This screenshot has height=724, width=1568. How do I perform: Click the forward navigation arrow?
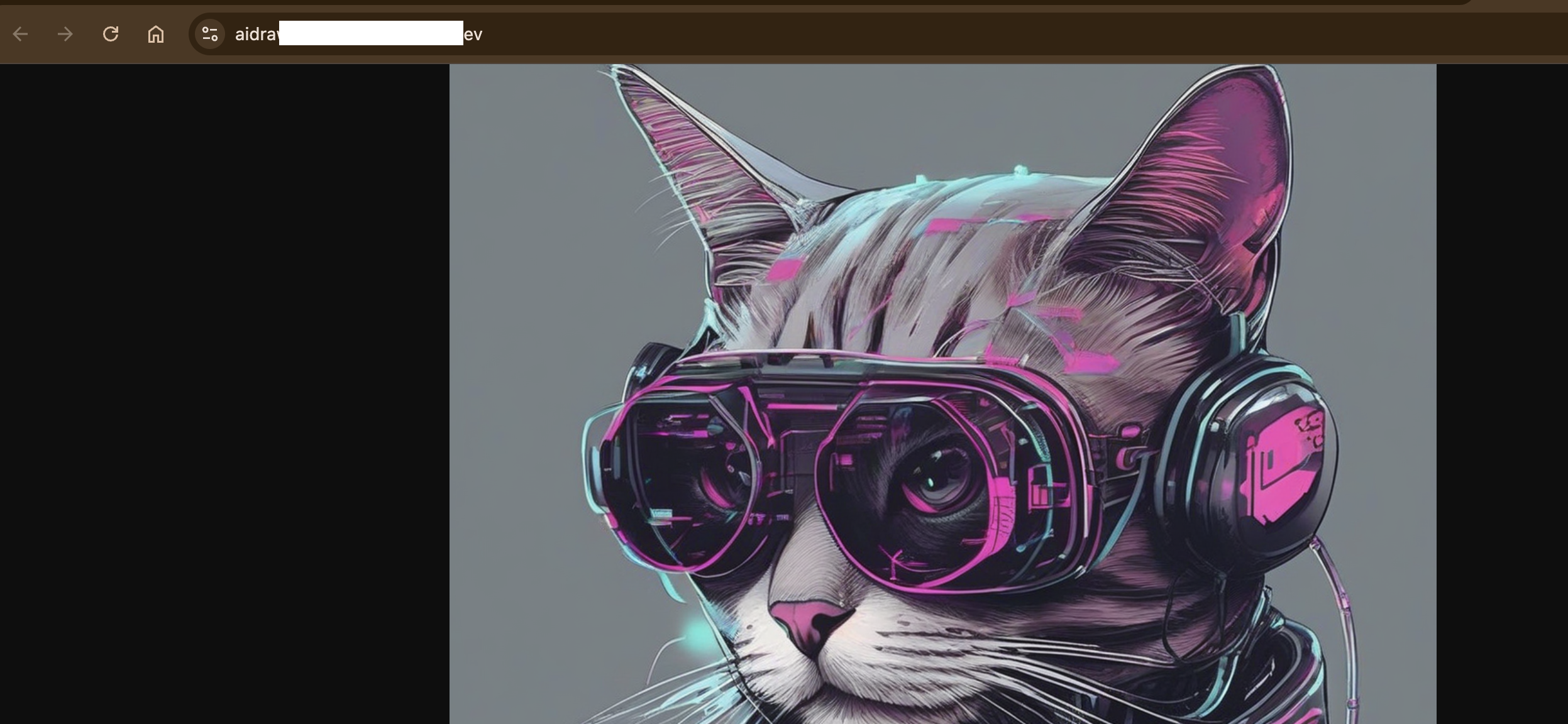coord(65,34)
